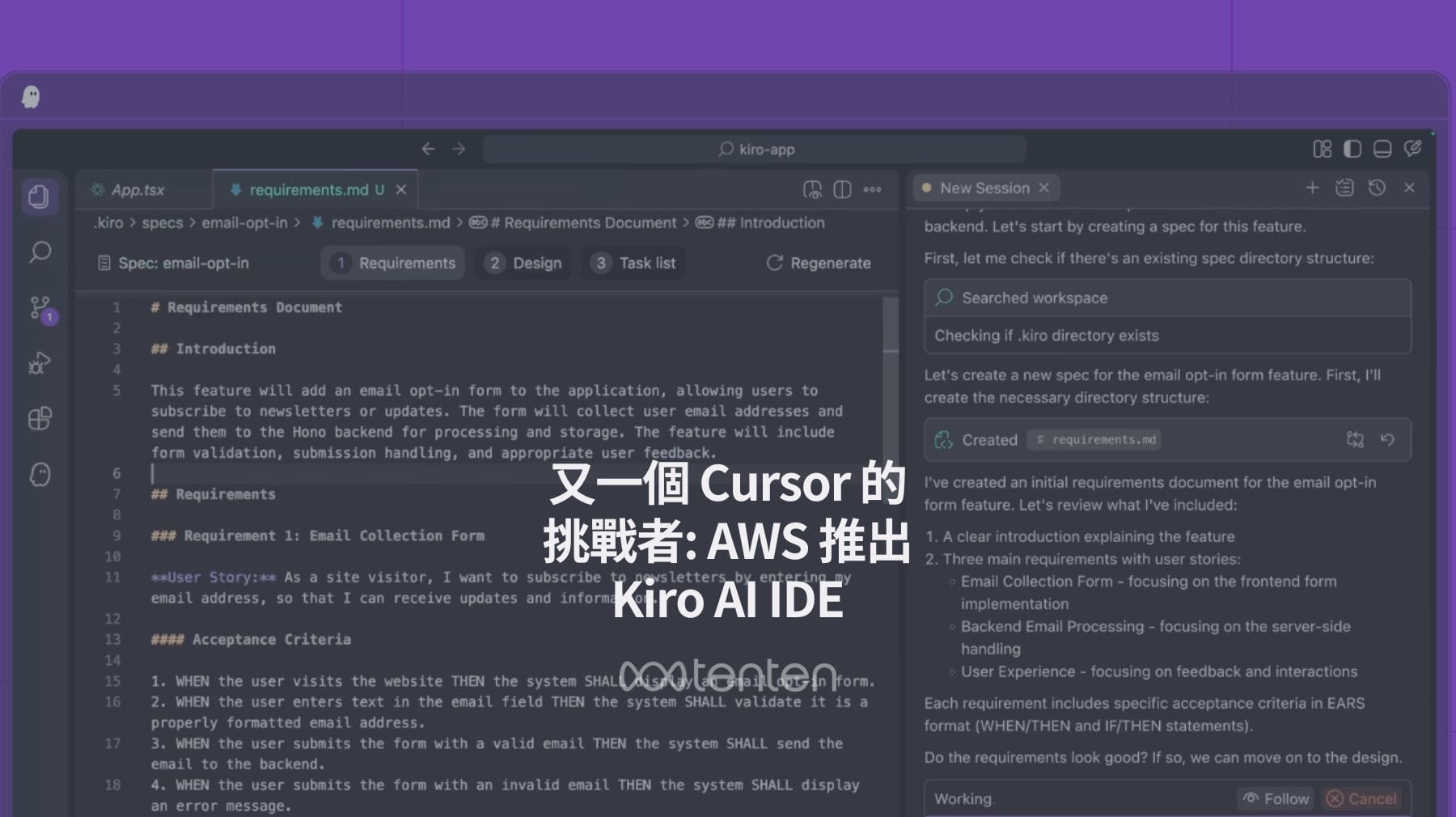The width and height of the screenshot is (1456, 817).
Task: Click the revert icon on Created row
Action: pyautogui.click(x=1387, y=439)
